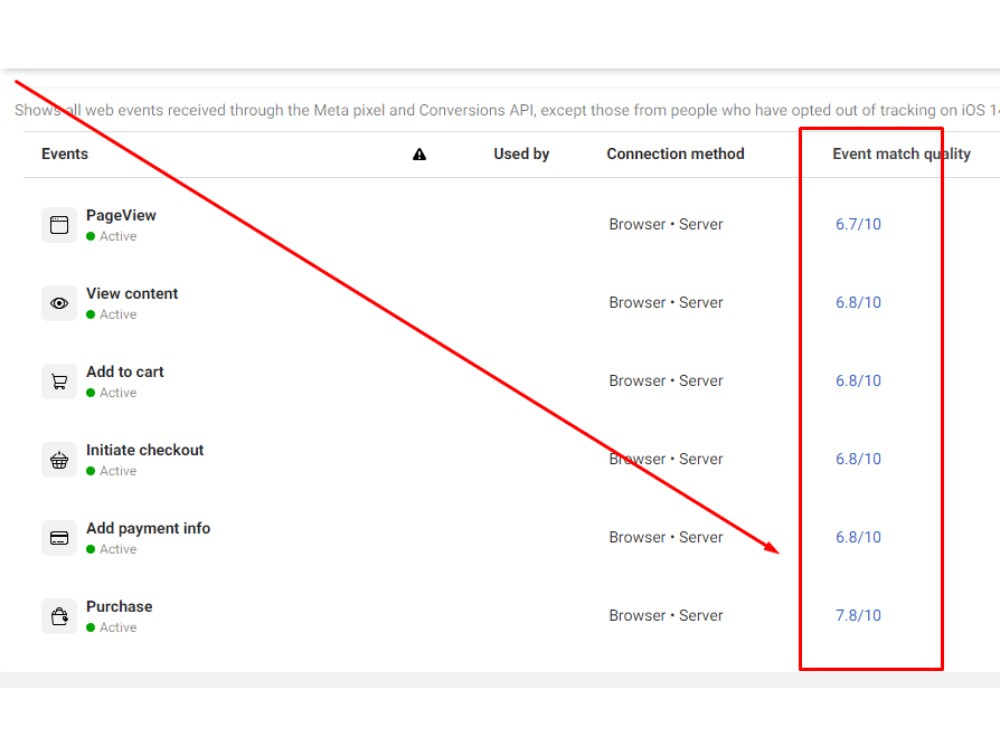
Task: Select the Events column header
Action: 65,154
